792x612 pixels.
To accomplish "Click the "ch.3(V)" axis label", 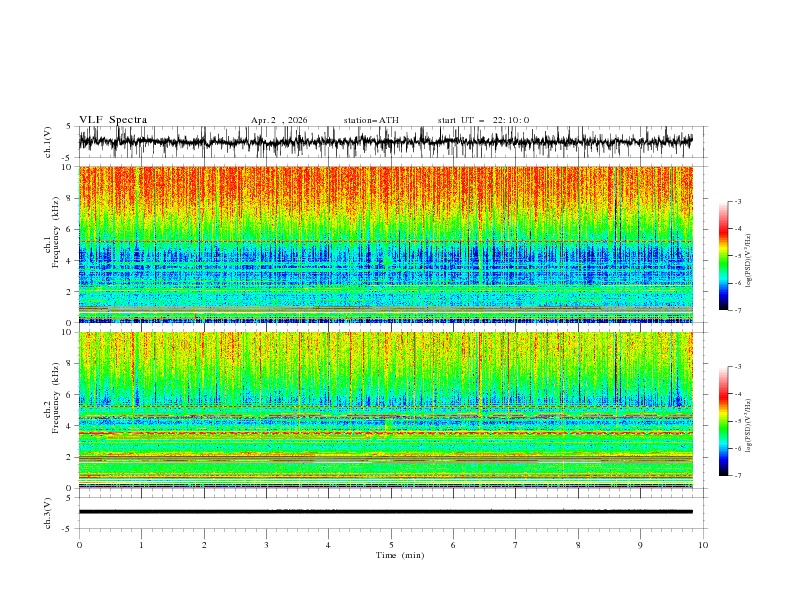I will pos(48,513).
